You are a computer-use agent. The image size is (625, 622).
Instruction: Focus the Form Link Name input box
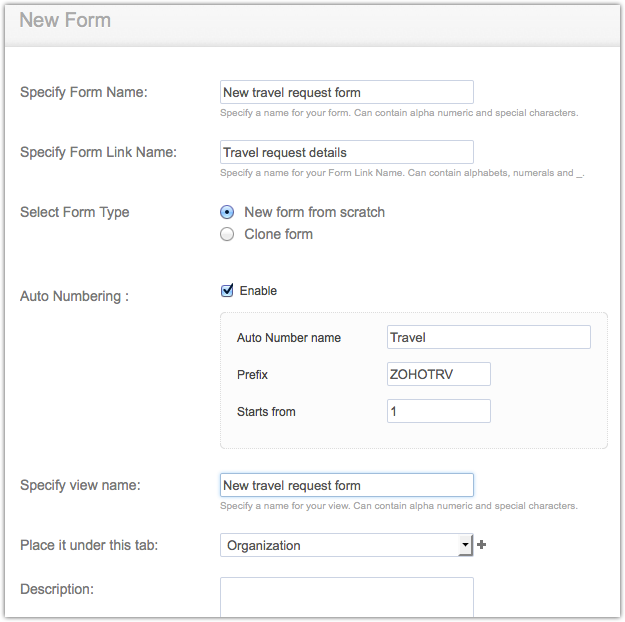coord(346,153)
